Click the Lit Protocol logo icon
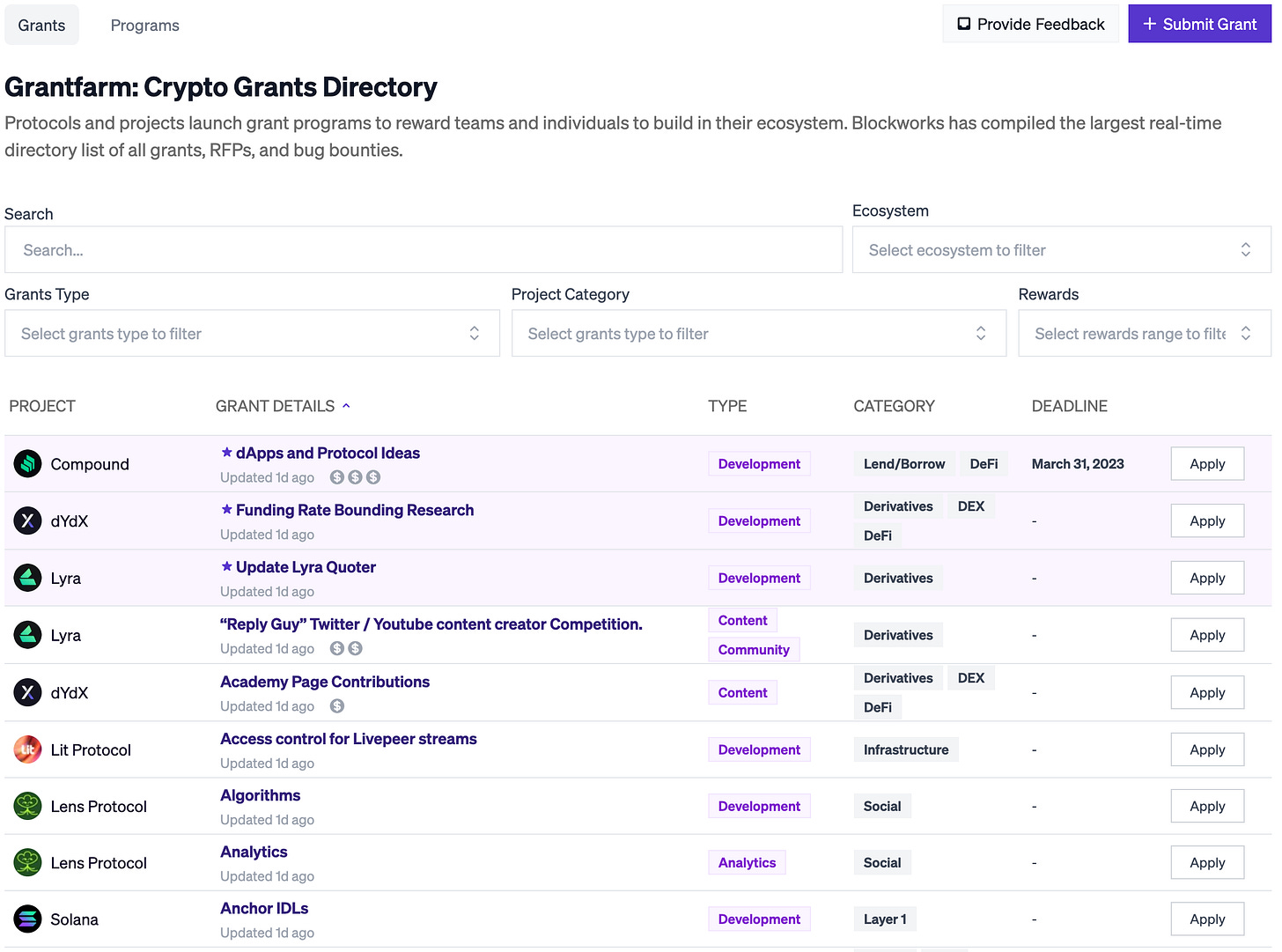1282x952 pixels. 28,749
